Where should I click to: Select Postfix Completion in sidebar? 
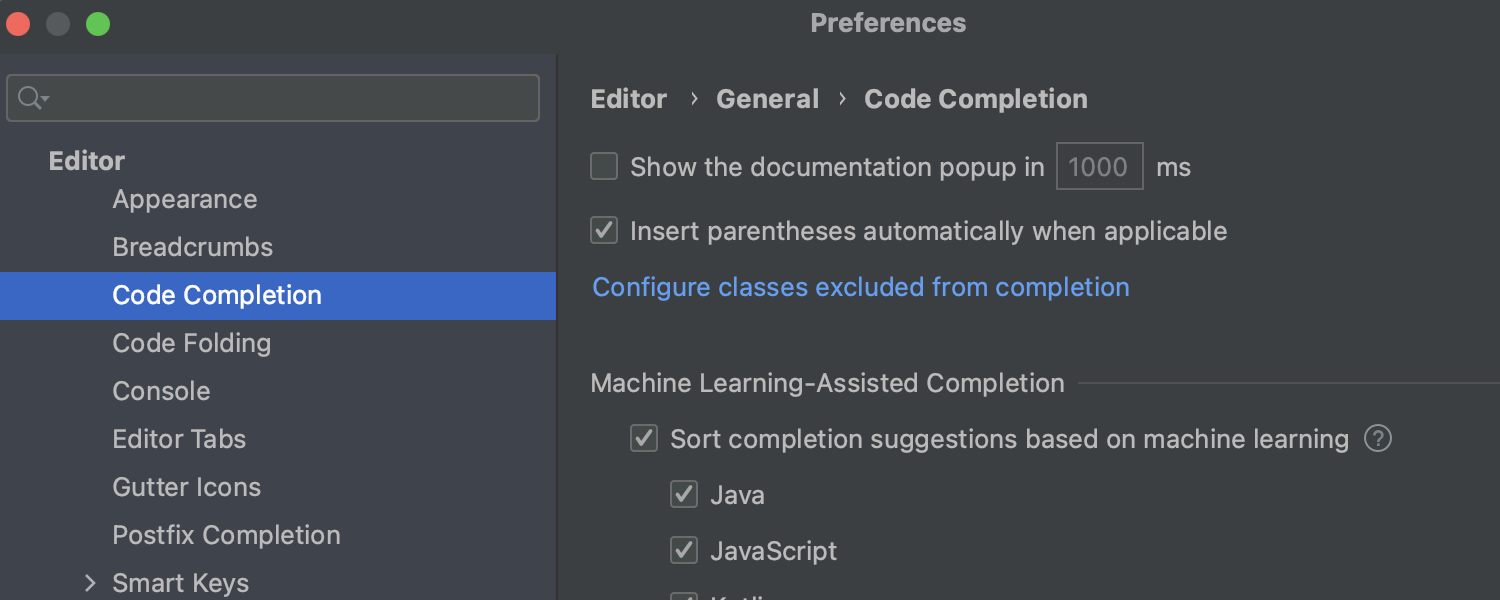pyautogui.click(x=227, y=535)
